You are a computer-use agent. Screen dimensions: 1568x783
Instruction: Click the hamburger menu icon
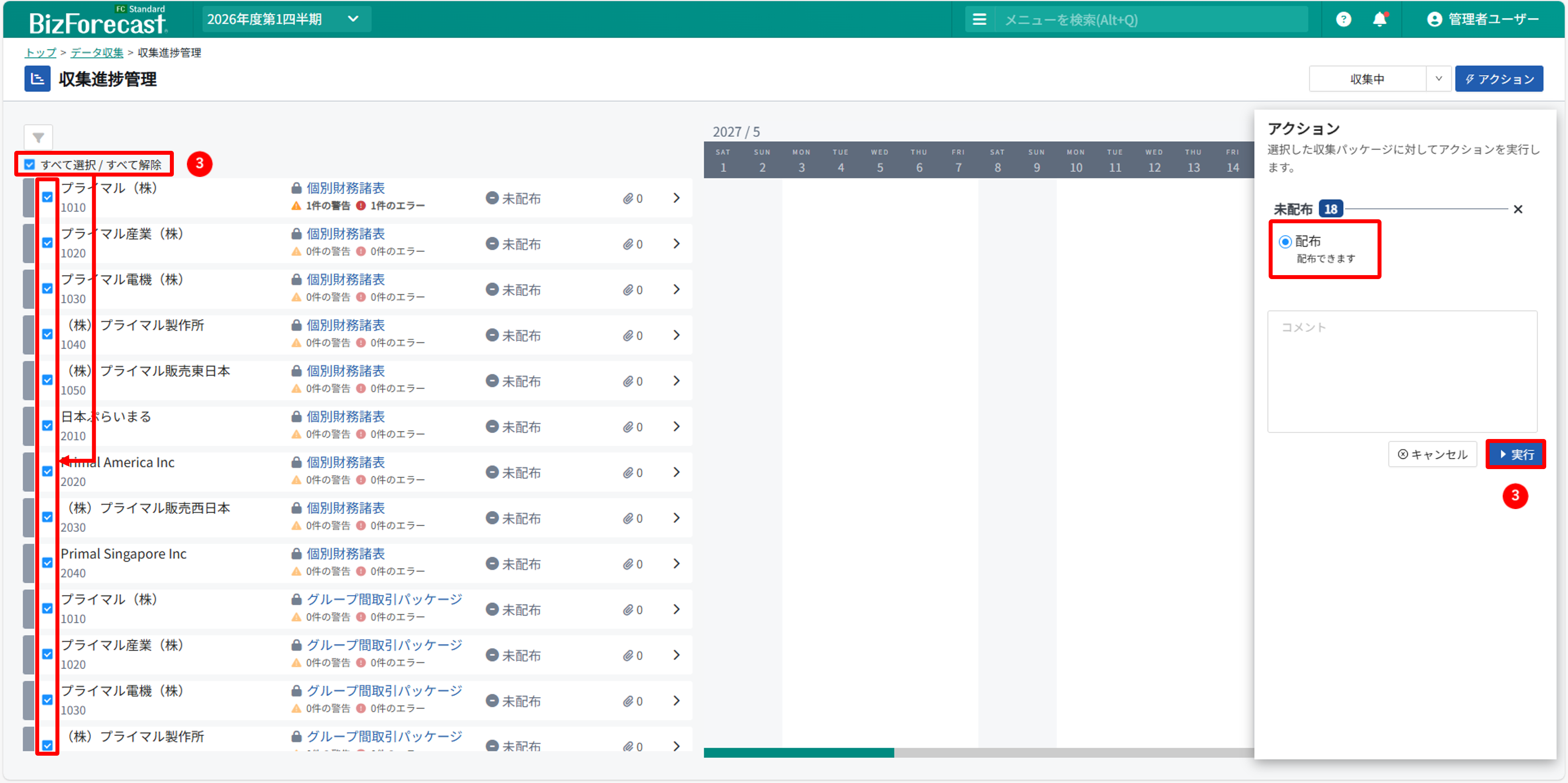tap(979, 19)
